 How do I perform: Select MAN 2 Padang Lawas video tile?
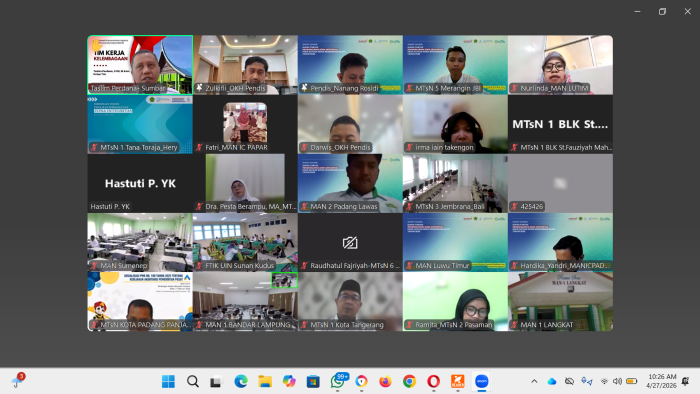(350, 183)
